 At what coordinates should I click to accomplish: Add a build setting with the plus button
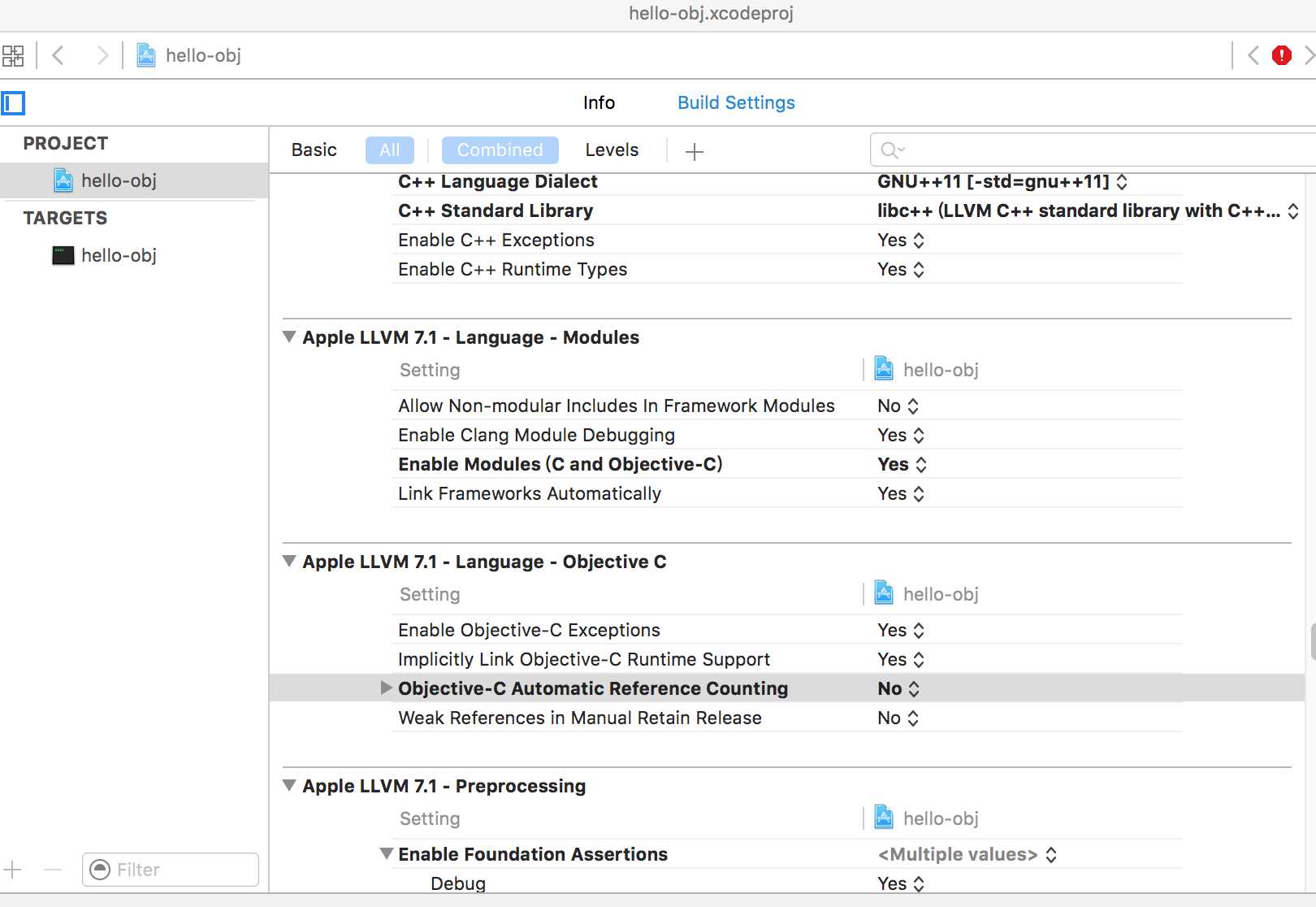click(695, 151)
